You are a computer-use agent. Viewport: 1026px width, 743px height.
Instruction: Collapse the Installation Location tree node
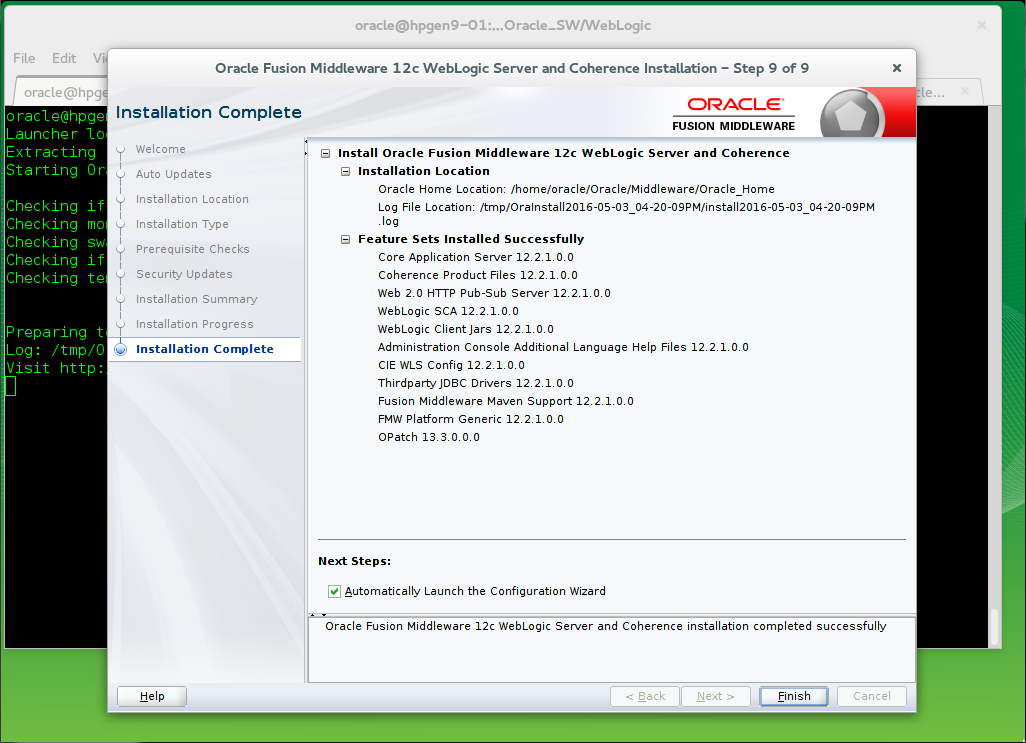click(x=345, y=172)
